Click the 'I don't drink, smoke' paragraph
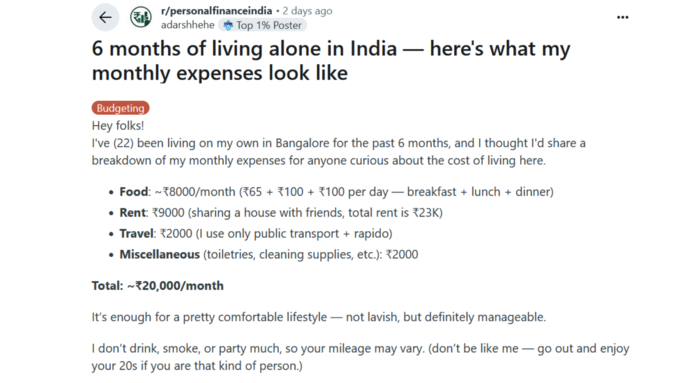This screenshot has width=680, height=383. click(360, 357)
